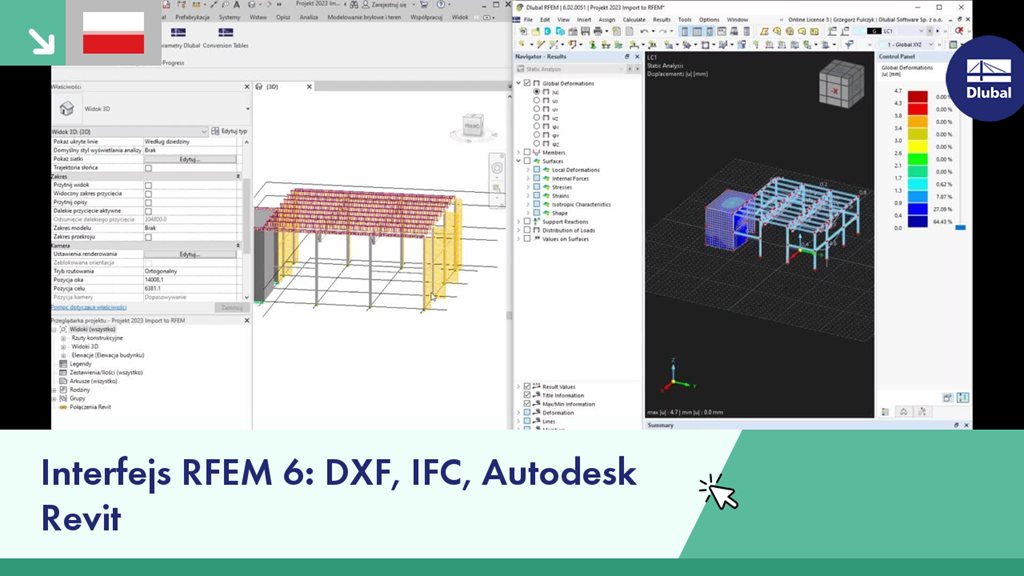Click the Zastosuj button in properties
Screen dimensions: 1024x576
(x=231, y=307)
